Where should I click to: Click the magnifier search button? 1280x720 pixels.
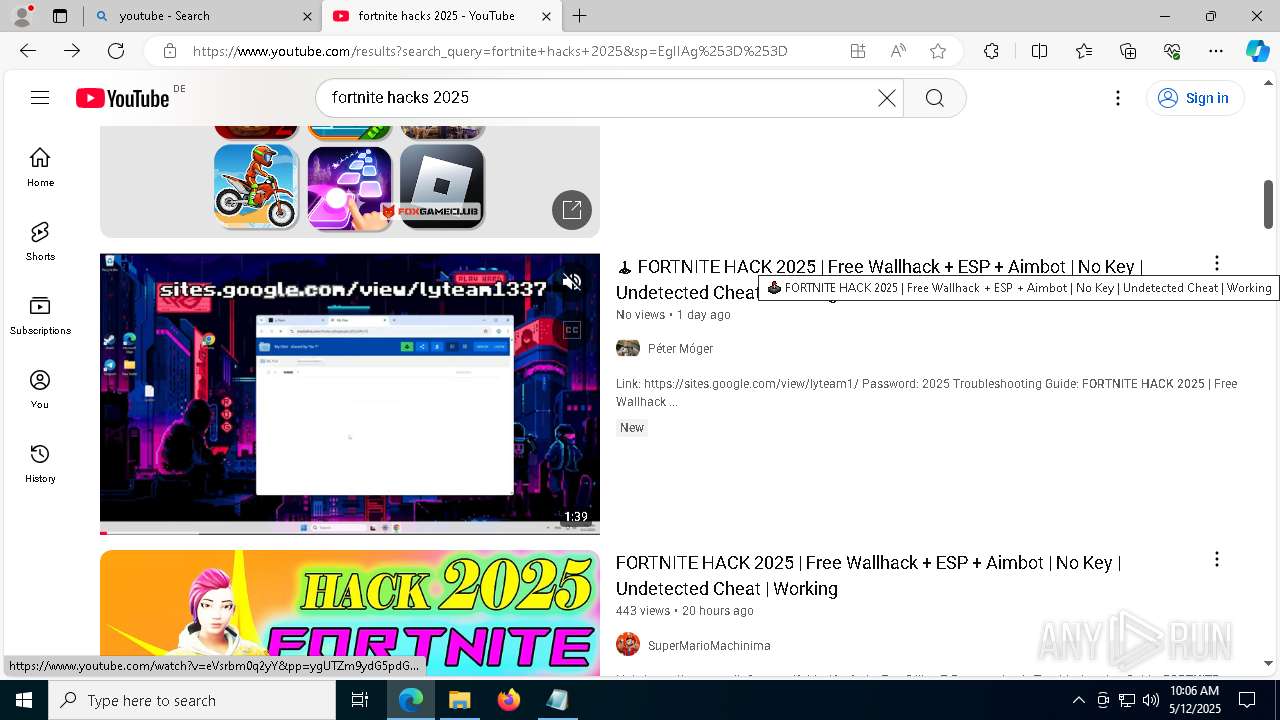coord(935,98)
